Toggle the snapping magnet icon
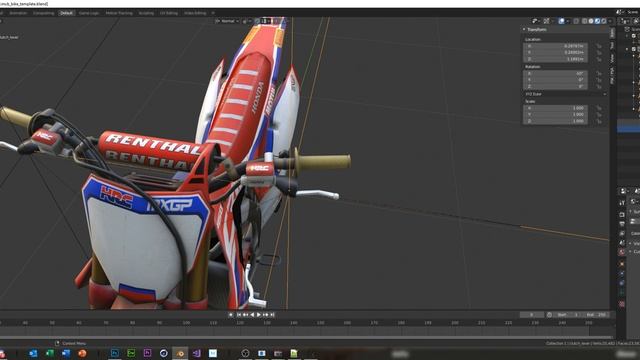Screen dimensions: 640x360 click(x=258, y=21)
